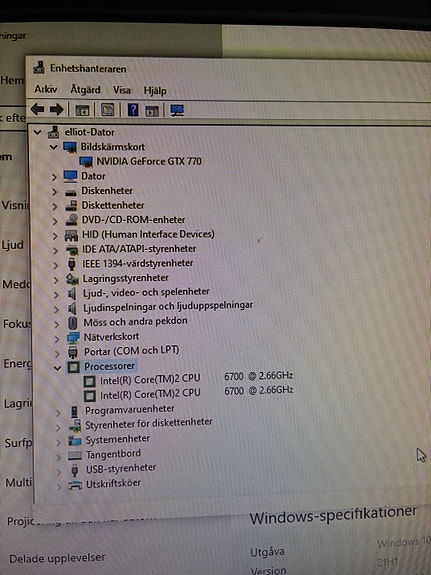
Task: Click the scan for hardware changes icon
Action: click(177, 110)
